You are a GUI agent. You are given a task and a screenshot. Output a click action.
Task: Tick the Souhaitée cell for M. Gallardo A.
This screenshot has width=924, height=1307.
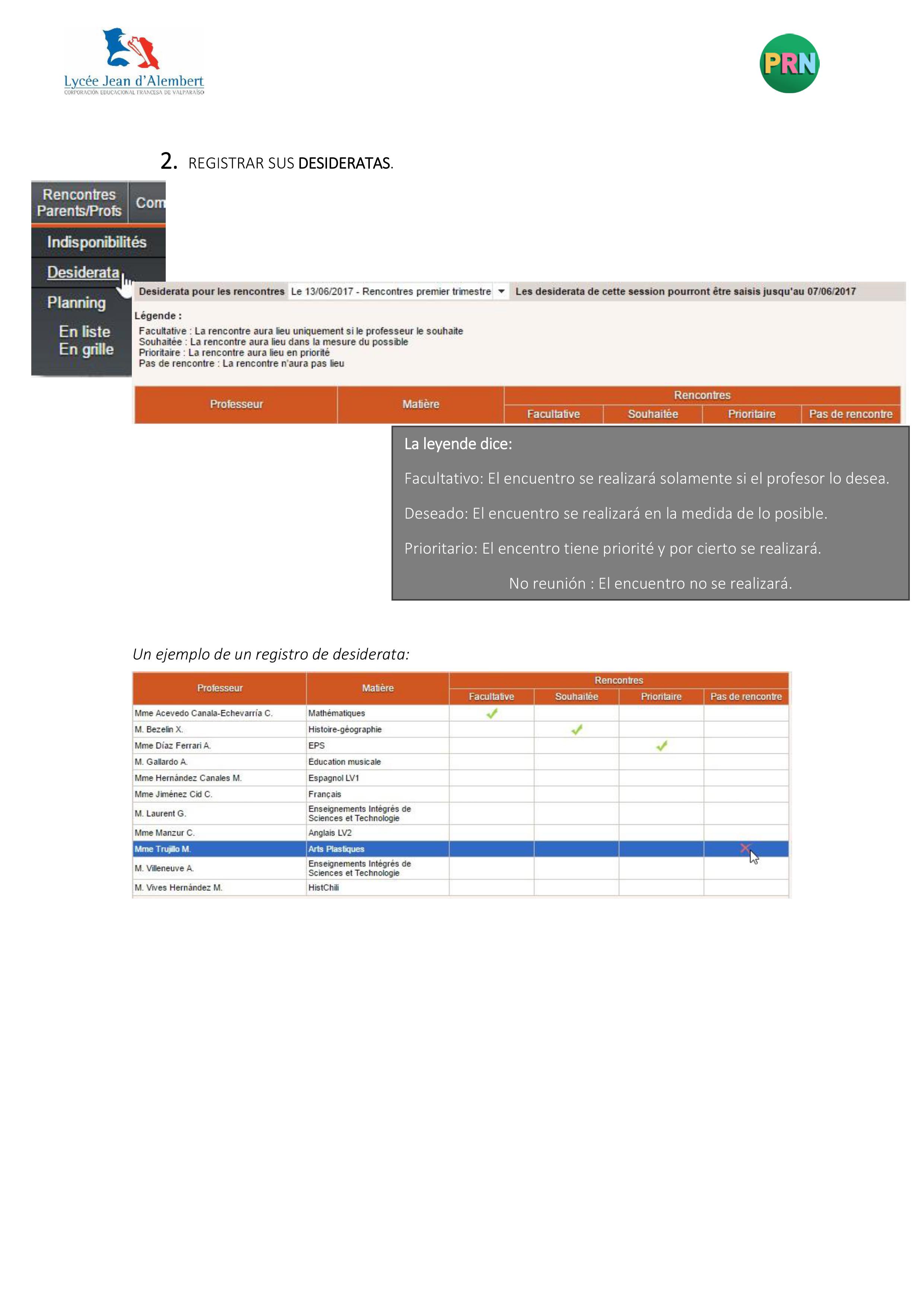[577, 762]
